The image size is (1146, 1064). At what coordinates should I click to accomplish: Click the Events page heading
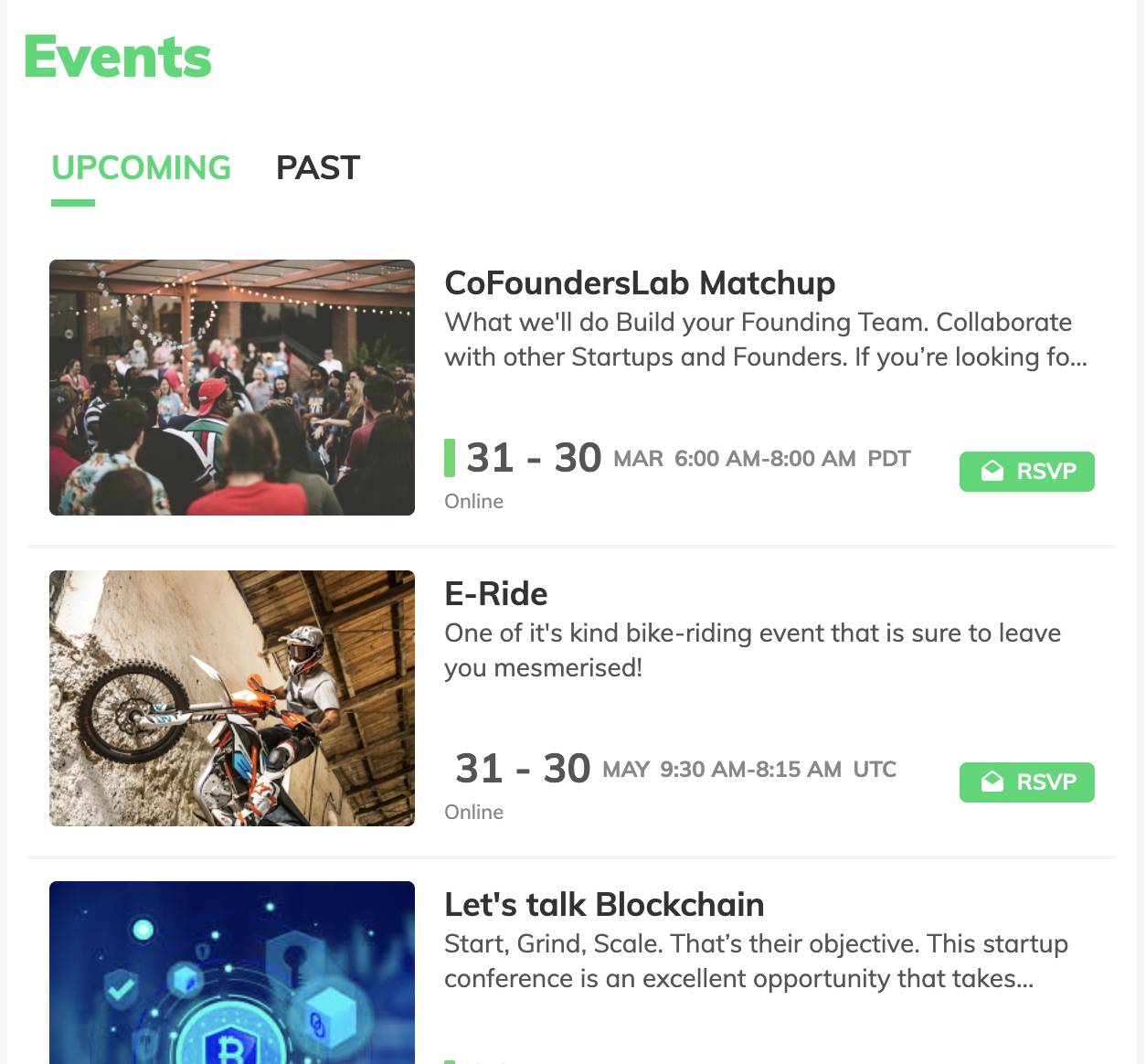point(118,57)
